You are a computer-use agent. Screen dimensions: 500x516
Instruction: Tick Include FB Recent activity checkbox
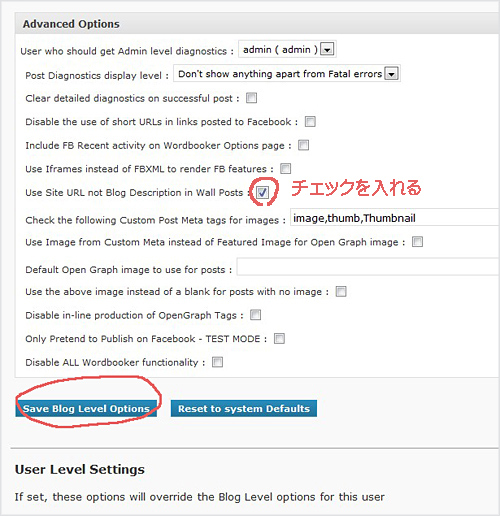tap(303, 145)
